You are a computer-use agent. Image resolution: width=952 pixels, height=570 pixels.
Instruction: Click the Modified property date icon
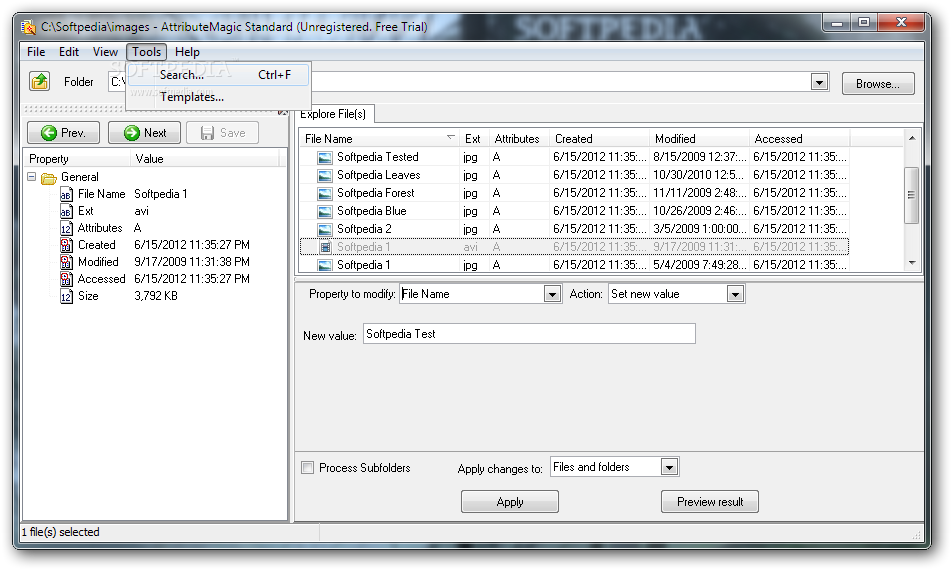[66, 262]
